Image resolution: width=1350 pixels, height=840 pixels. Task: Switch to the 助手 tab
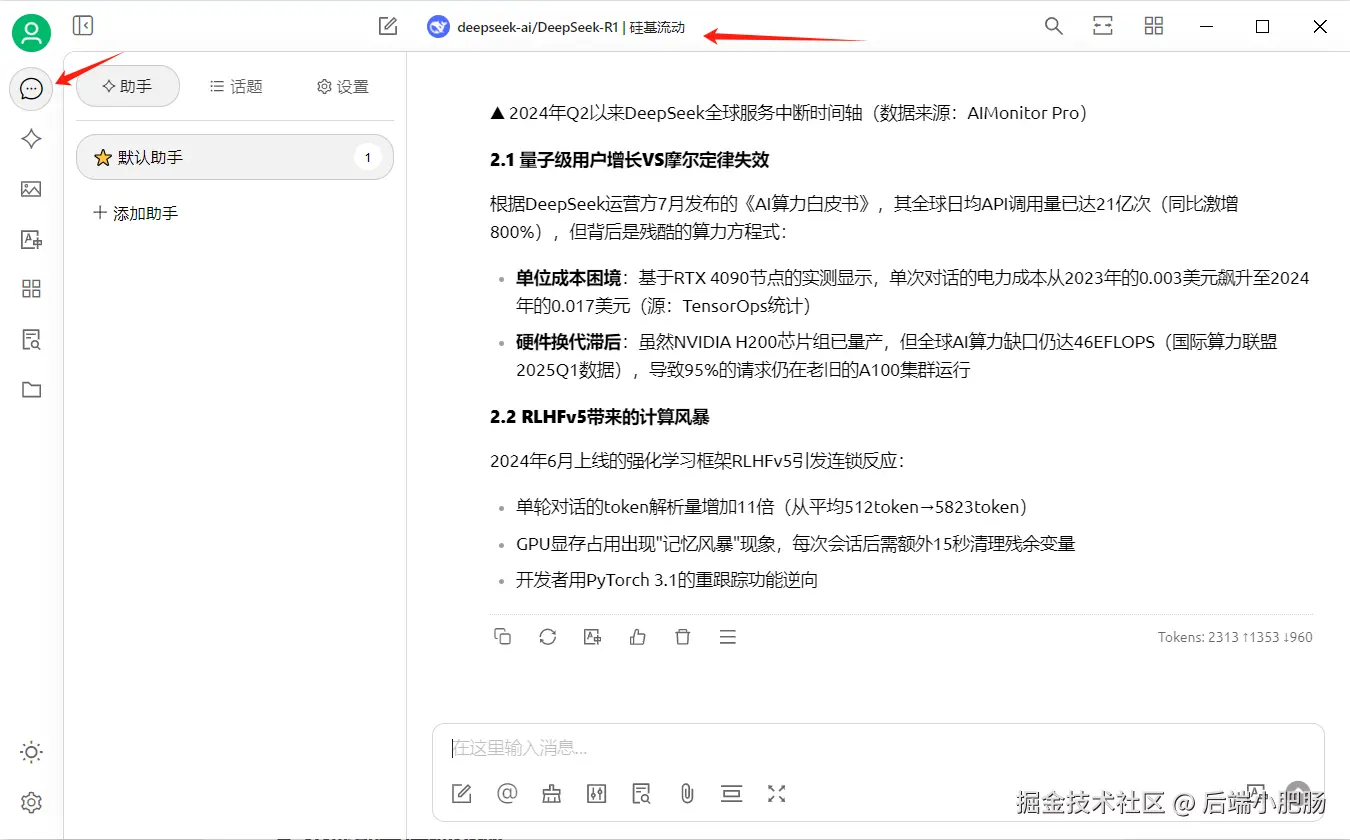[x=128, y=86]
